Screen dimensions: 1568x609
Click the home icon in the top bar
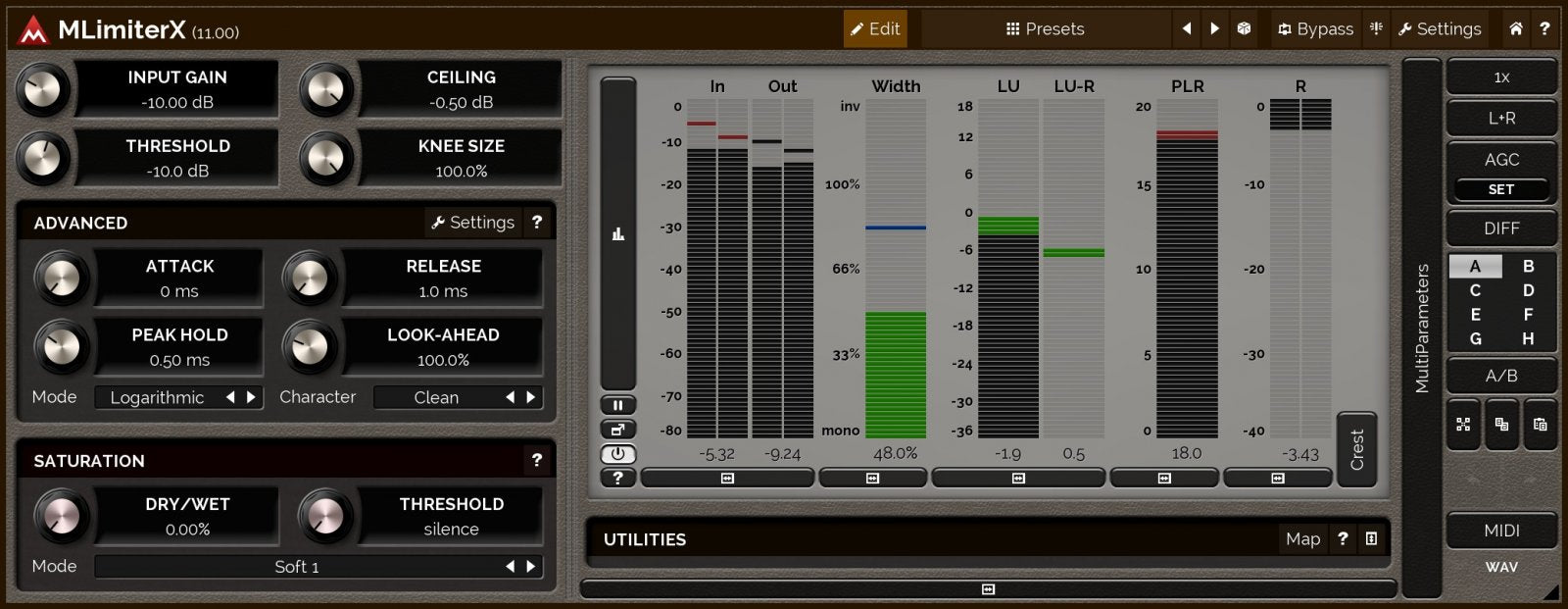[x=1515, y=28]
